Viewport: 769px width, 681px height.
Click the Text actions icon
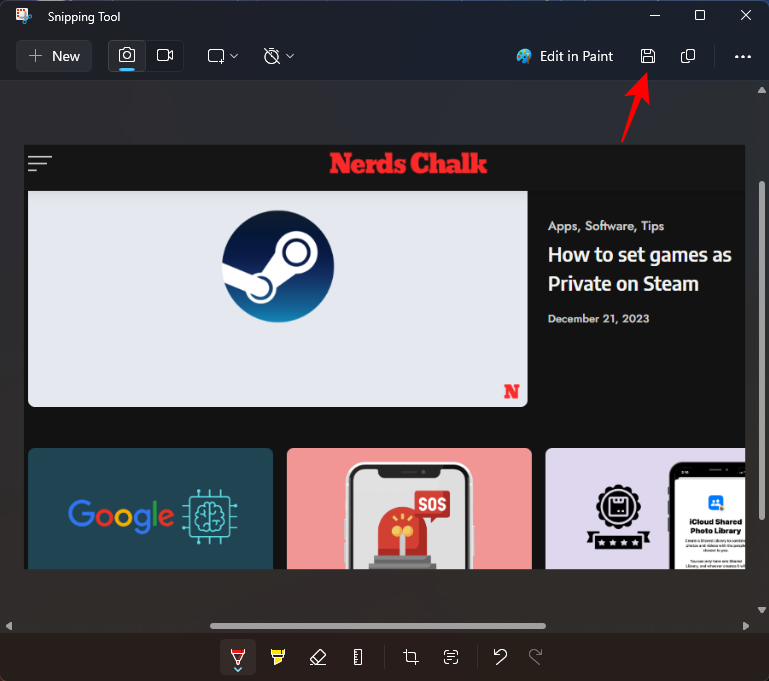click(x=451, y=657)
